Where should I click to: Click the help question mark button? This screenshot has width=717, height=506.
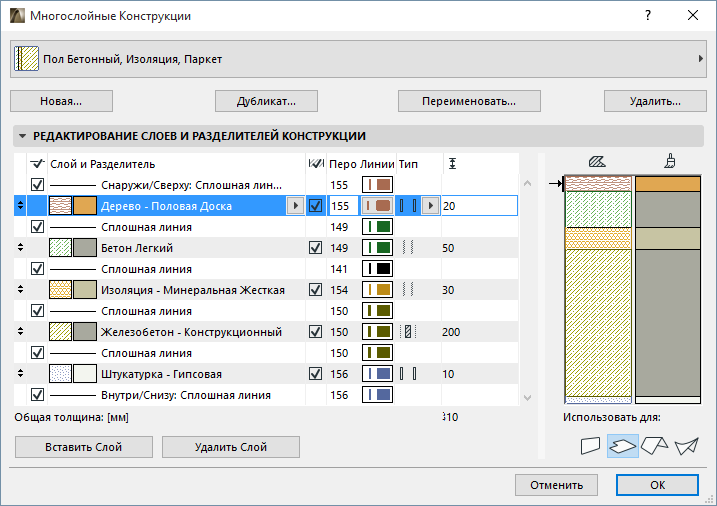coord(648,16)
